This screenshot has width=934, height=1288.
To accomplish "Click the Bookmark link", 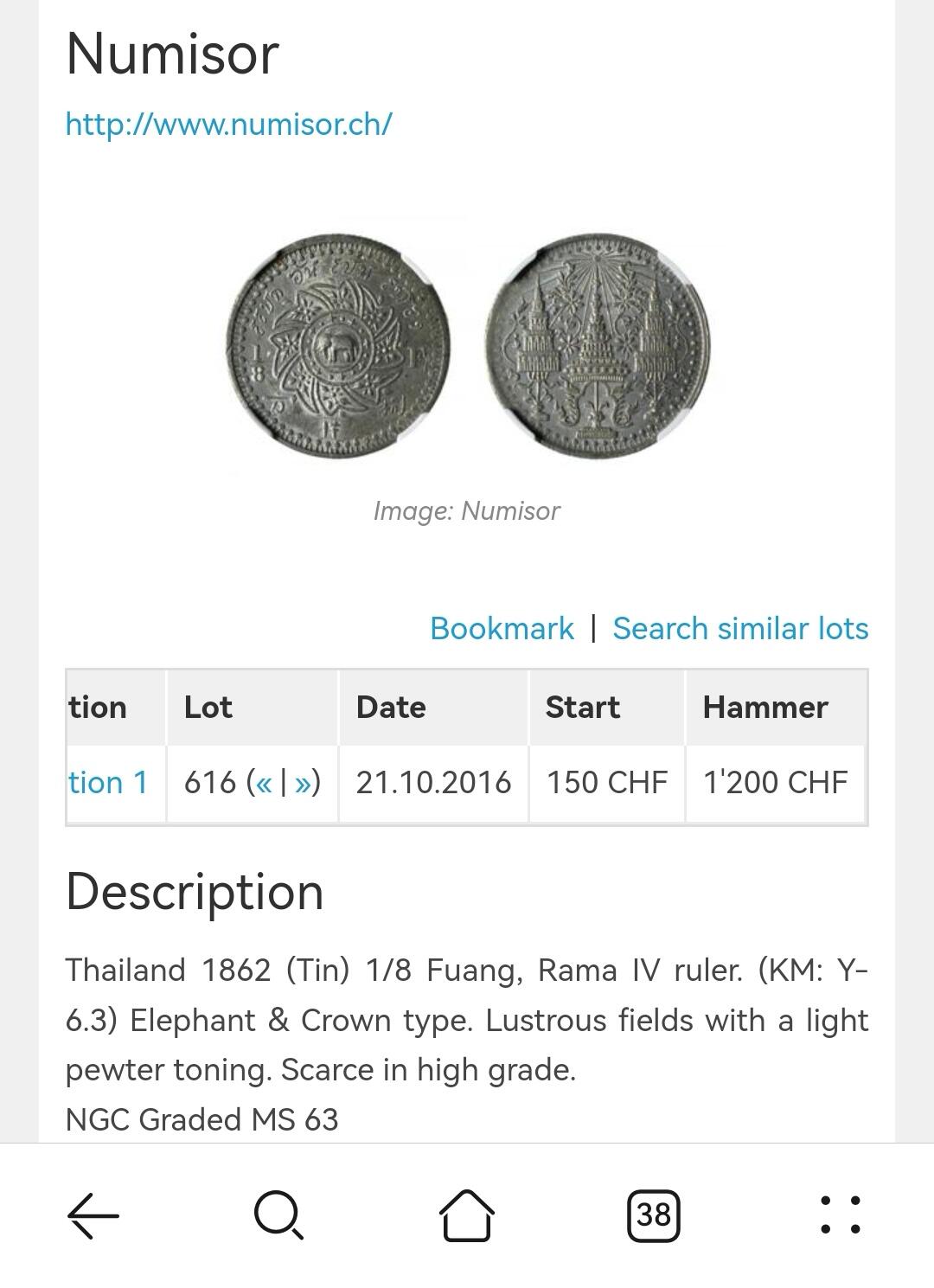I will 502,629.
